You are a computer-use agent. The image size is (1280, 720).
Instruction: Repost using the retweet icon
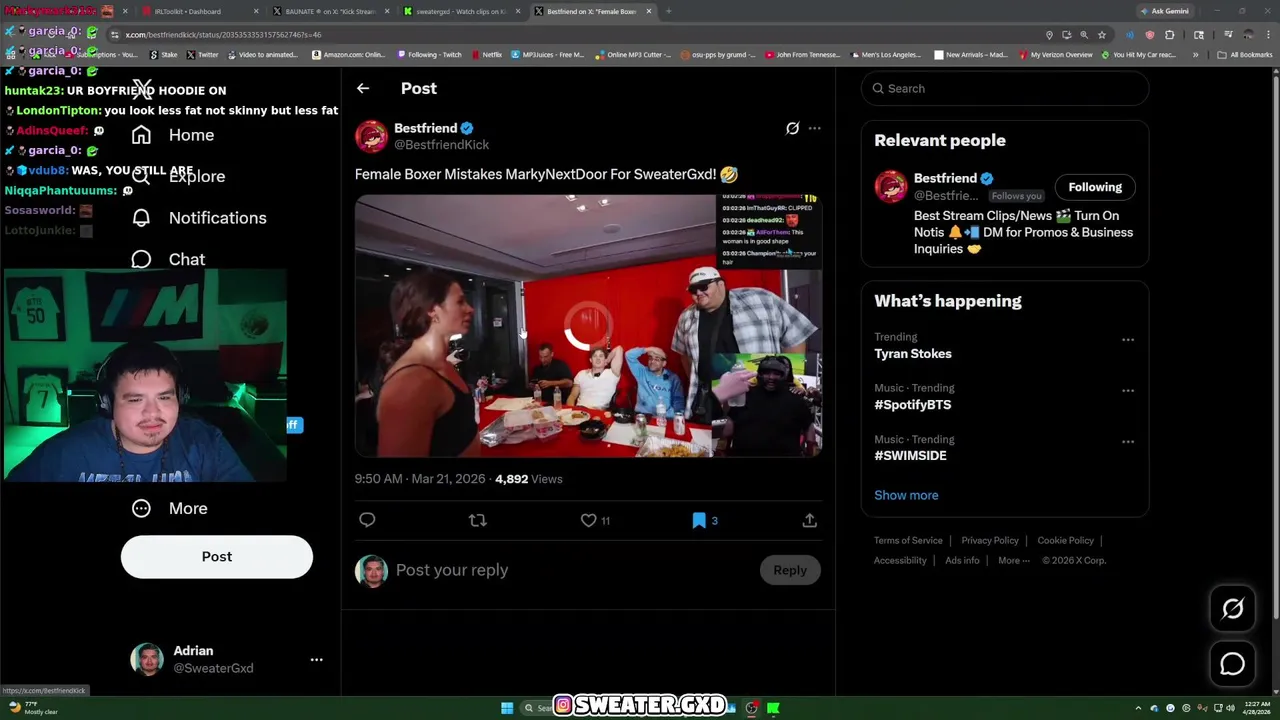pyautogui.click(x=478, y=520)
